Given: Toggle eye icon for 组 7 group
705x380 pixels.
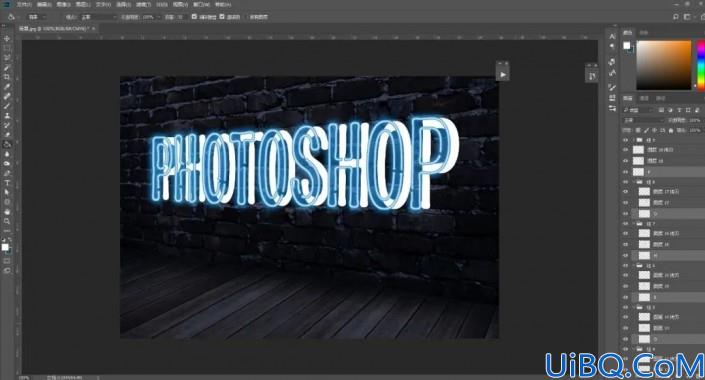Looking at the screenshot, I should click(625, 224).
